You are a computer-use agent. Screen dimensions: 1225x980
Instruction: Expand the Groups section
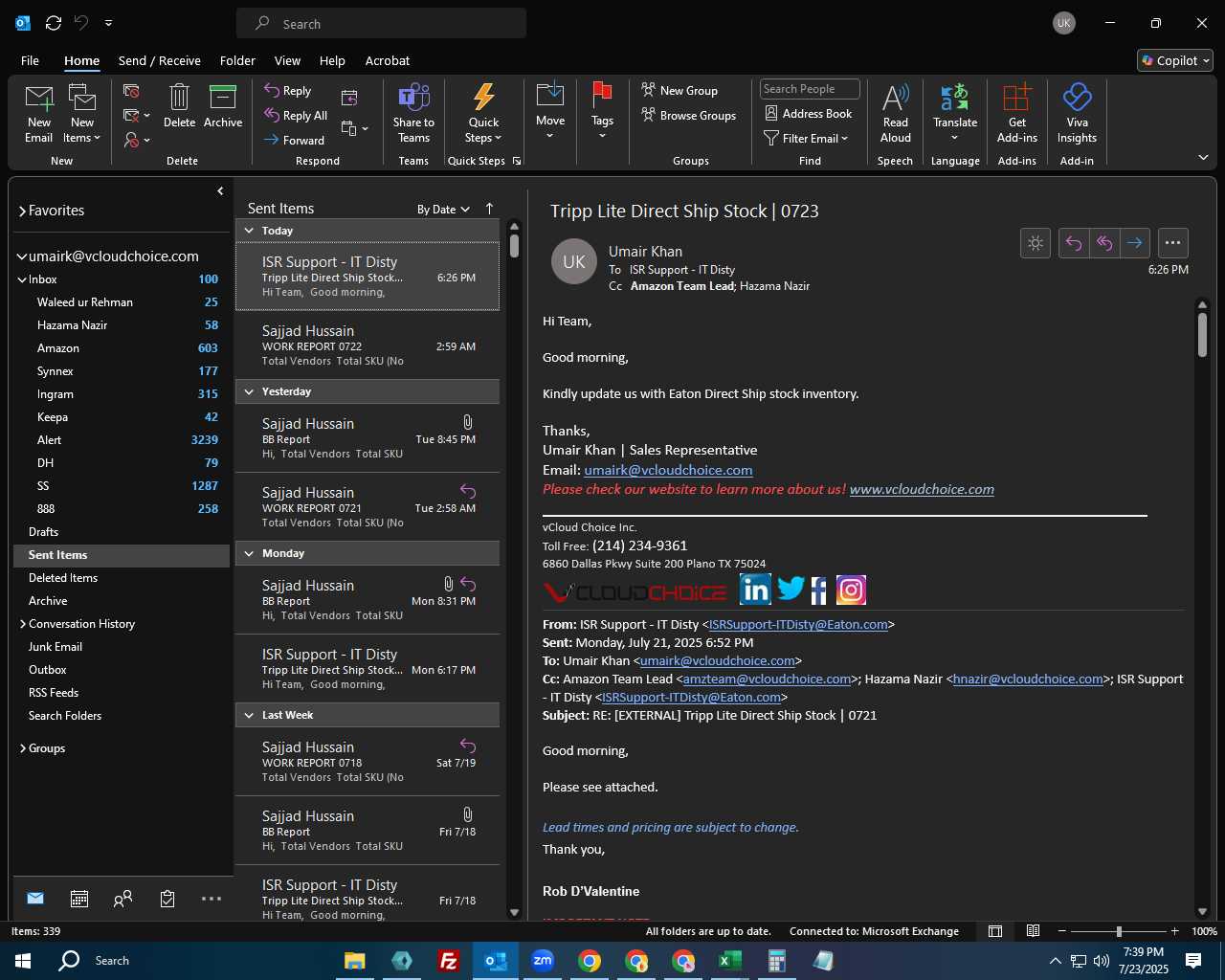point(22,748)
